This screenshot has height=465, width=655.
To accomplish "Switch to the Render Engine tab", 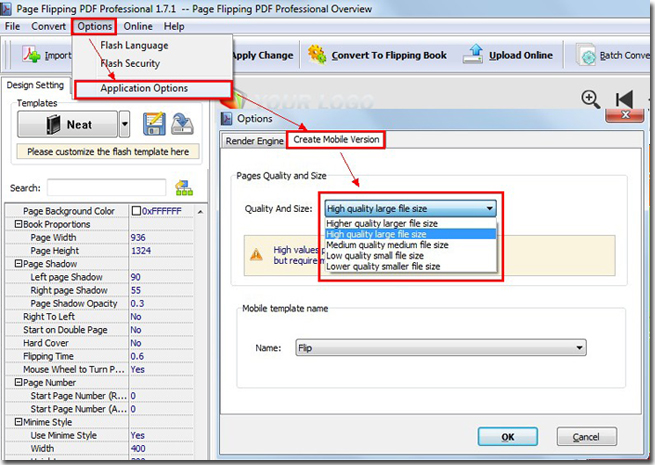I will 254,141.
